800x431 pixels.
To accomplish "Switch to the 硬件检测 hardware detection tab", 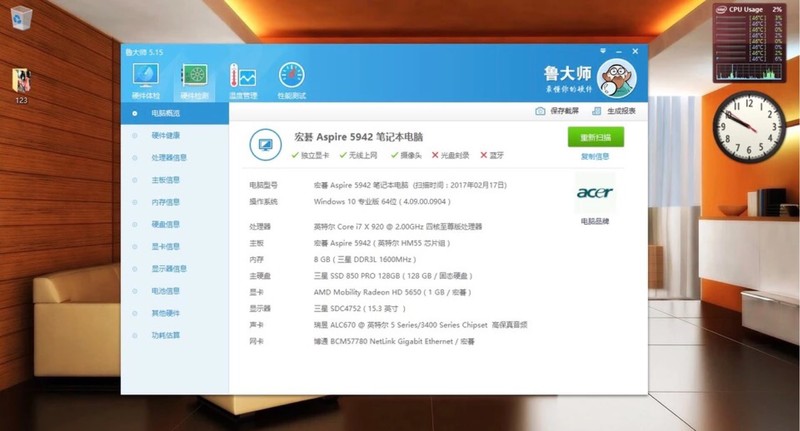I will (194, 81).
